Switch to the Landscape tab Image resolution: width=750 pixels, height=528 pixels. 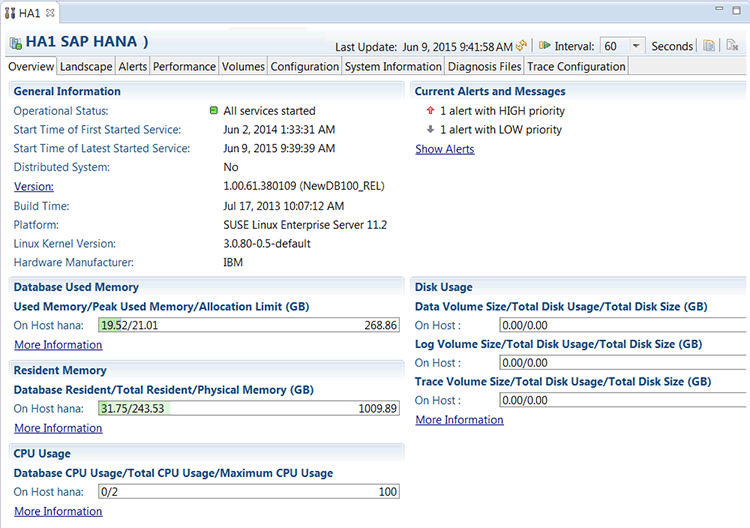point(85,67)
